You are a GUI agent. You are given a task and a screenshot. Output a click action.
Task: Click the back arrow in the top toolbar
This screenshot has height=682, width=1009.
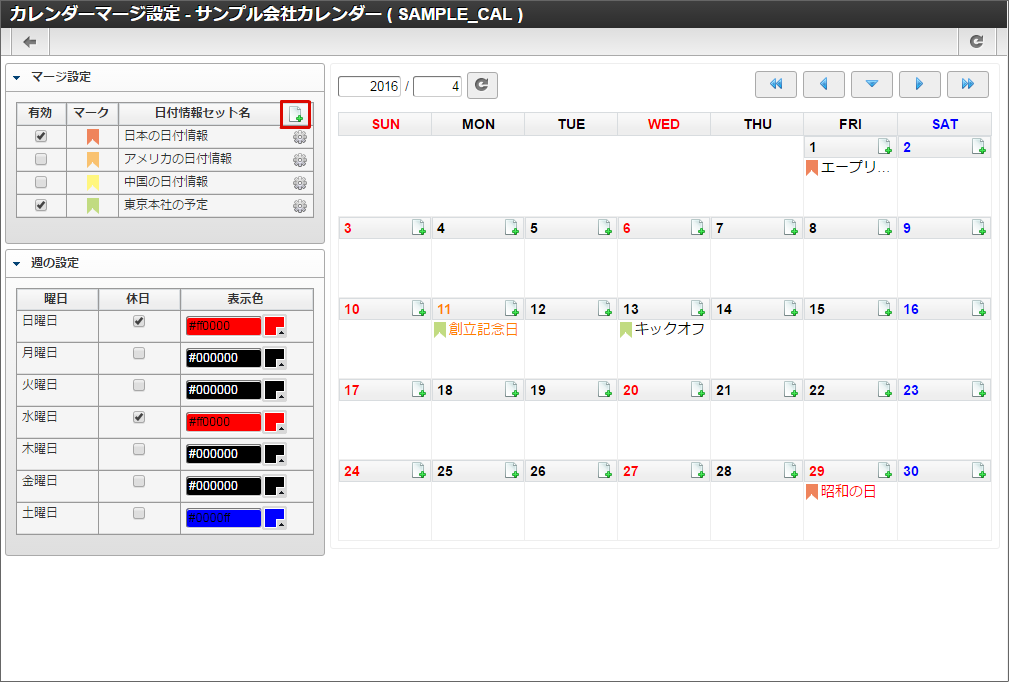[30, 41]
